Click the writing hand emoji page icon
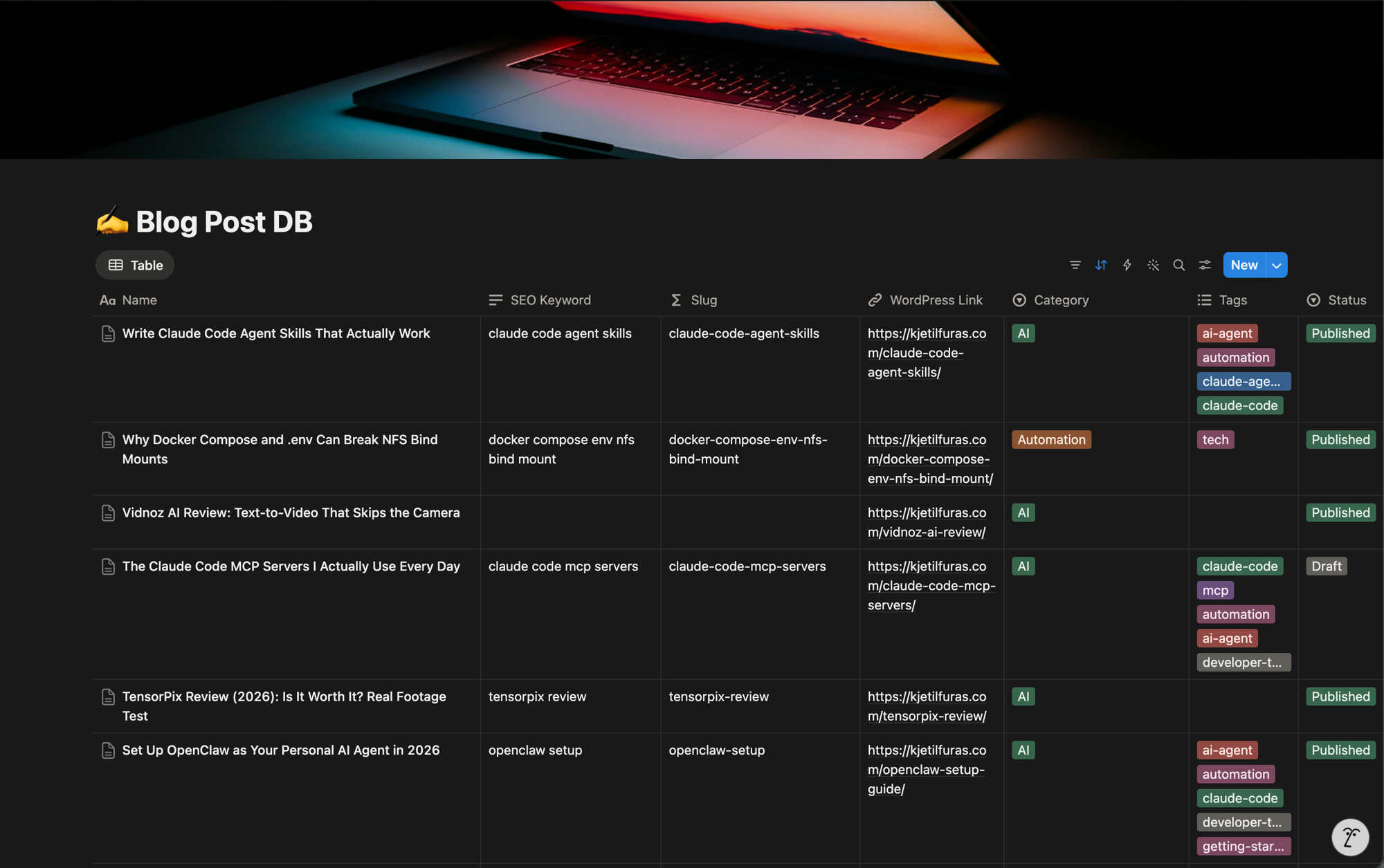Image resolution: width=1384 pixels, height=868 pixels. click(x=112, y=222)
